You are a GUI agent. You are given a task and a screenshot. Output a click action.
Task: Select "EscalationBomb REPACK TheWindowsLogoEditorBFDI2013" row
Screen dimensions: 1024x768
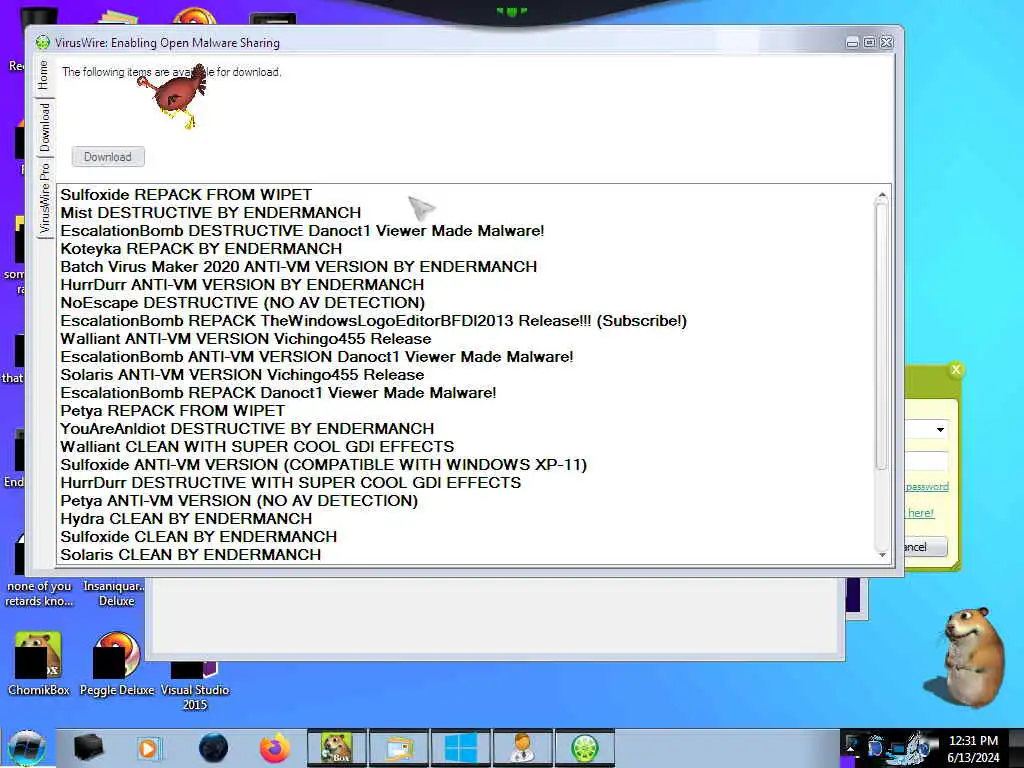[466, 321]
